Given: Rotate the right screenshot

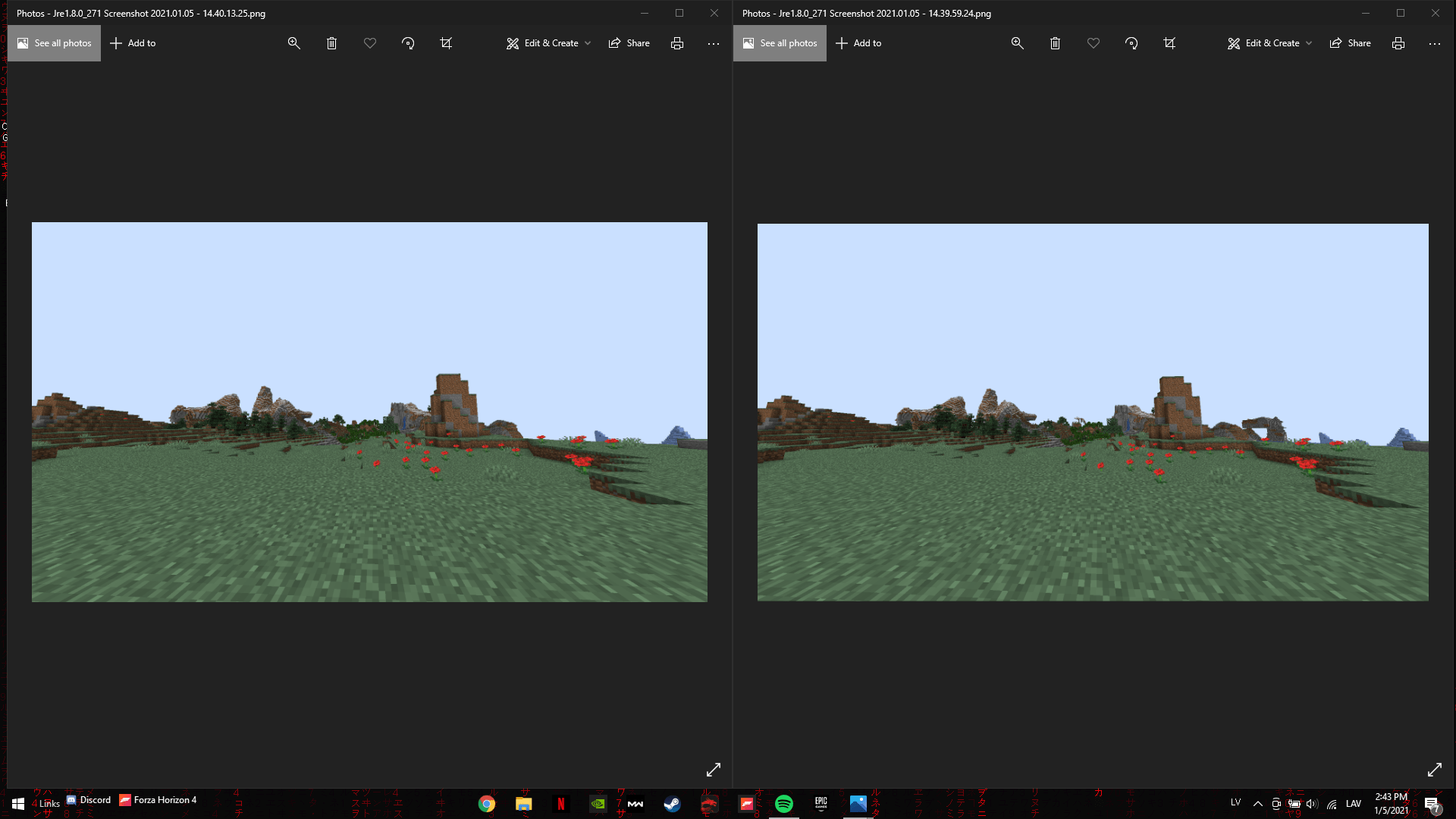Looking at the screenshot, I should [1131, 43].
